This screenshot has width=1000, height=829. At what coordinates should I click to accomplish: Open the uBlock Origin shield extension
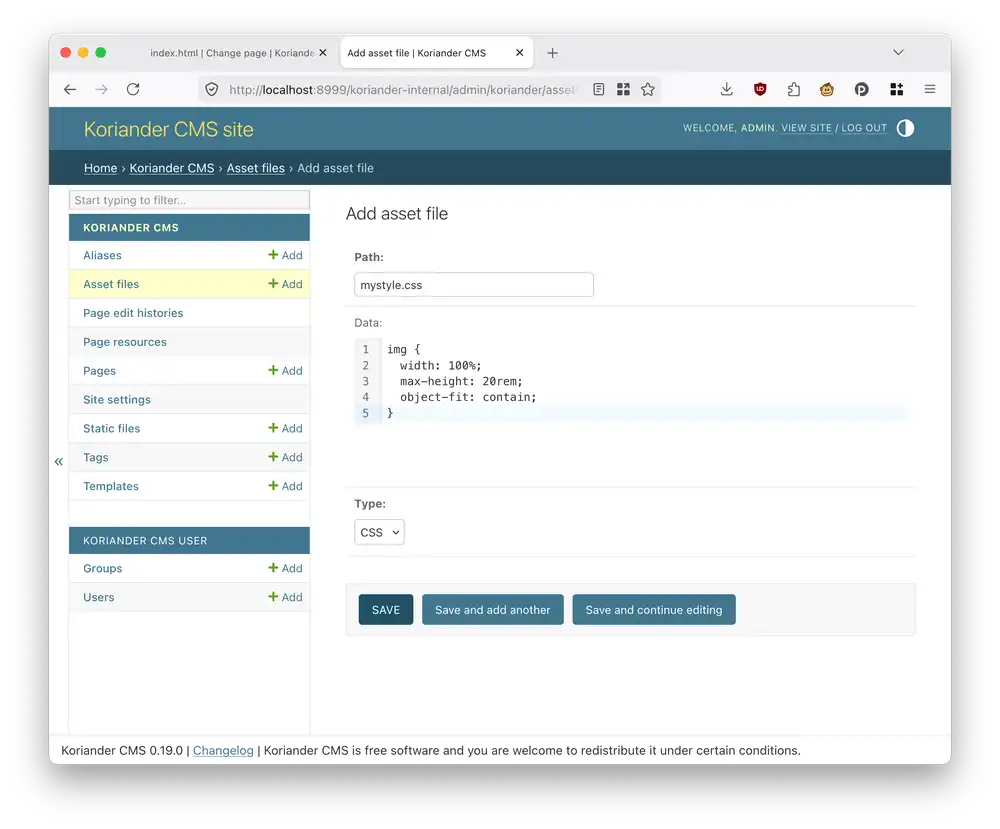point(760,89)
